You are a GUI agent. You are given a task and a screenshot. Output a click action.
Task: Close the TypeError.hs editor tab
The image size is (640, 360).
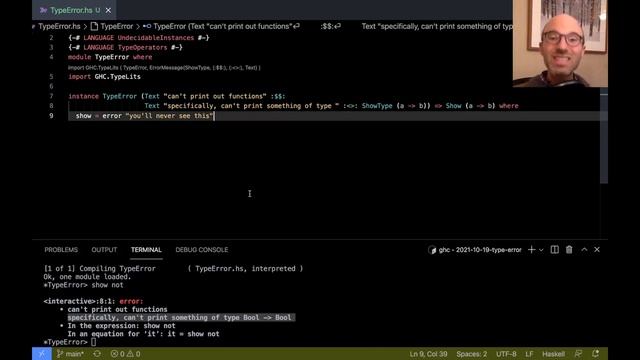point(108,10)
